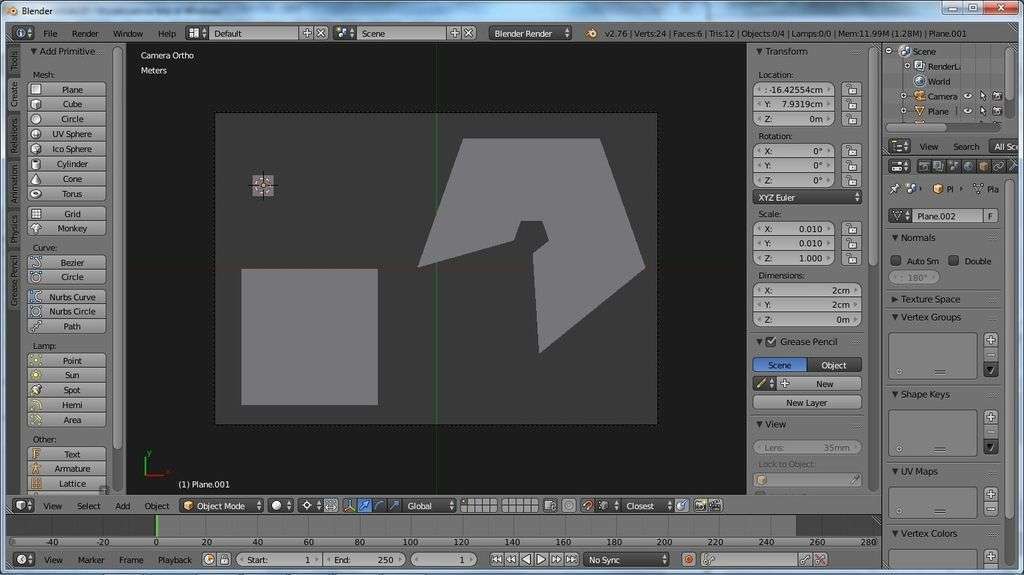Click the Armature add button
Viewport: 1024px width, 575px height.
(x=67, y=468)
